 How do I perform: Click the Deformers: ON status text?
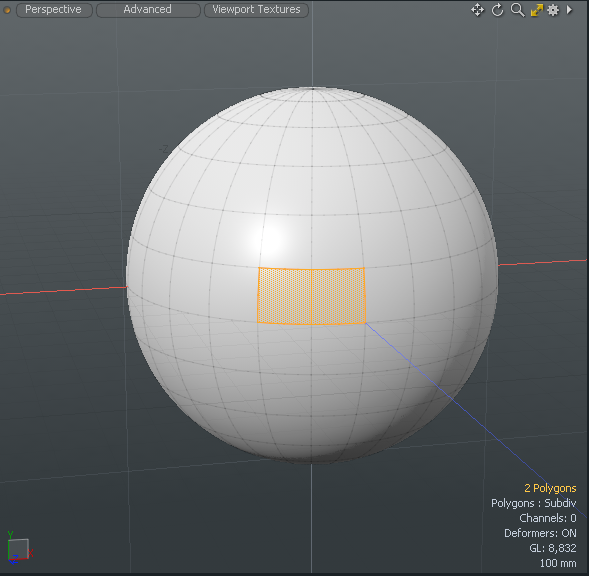coord(540,533)
